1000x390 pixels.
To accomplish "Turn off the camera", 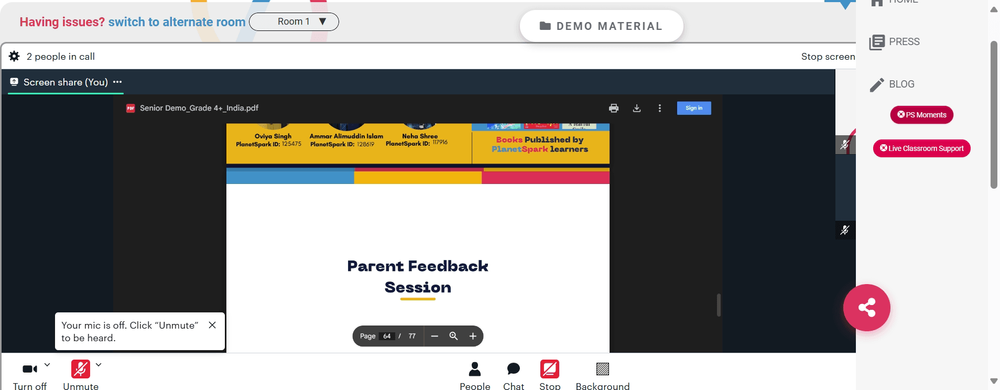I will [30, 376].
